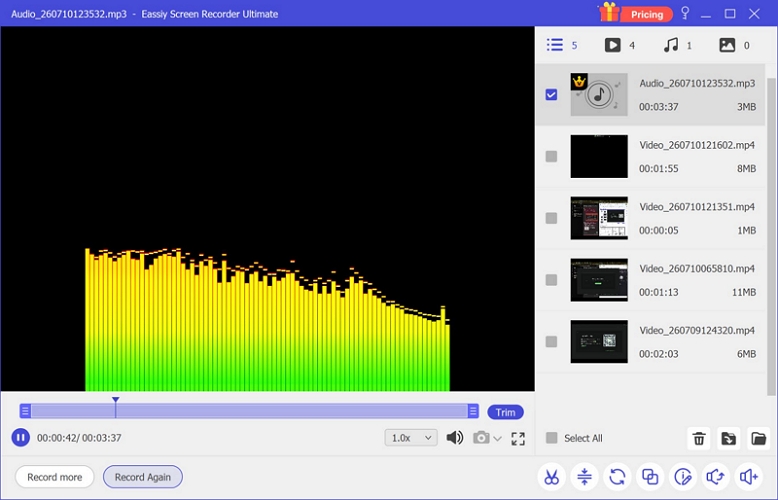Click the Trim button
This screenshot has width=778, height=500.
coord(505,412)
